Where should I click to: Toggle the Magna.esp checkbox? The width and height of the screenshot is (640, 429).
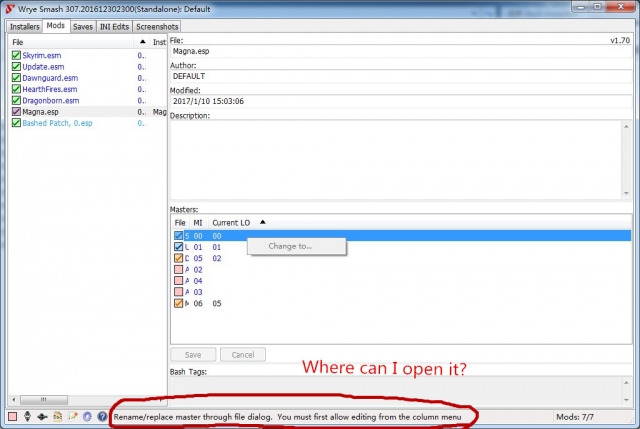click(16, 111)
